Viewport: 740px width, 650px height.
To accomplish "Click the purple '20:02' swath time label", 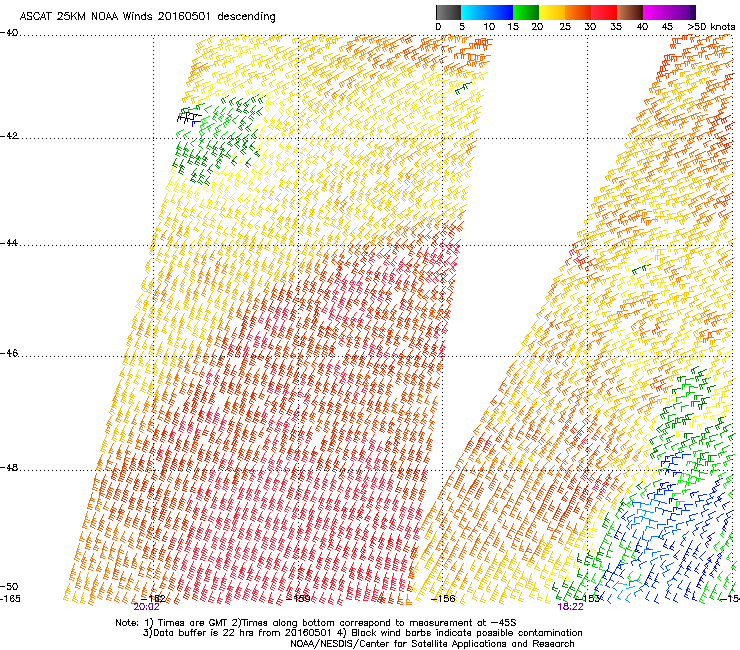I will pyautogui.click(x=146, y=607).
